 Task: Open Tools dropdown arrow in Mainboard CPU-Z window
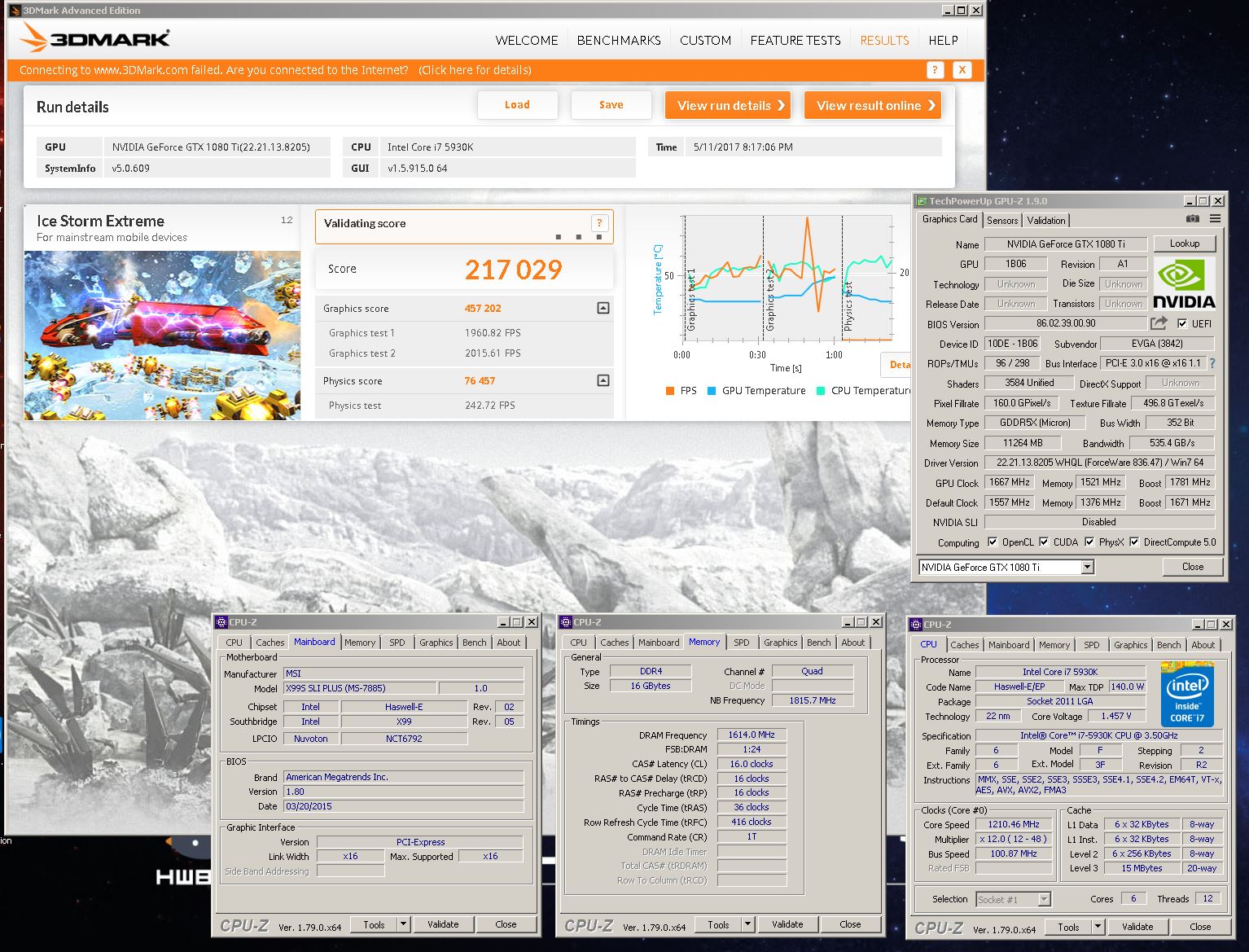click(x=403, y=924)
